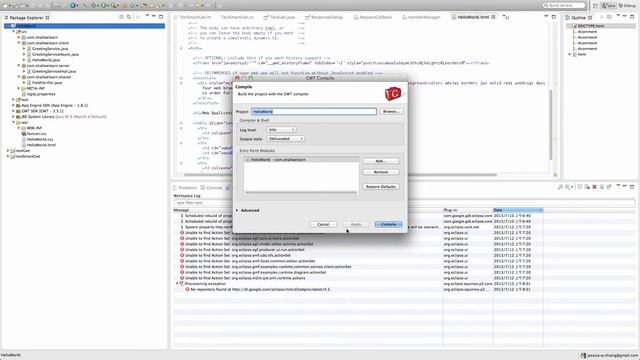Toggle Link with Editor in Package Explorer

point(129,17)
